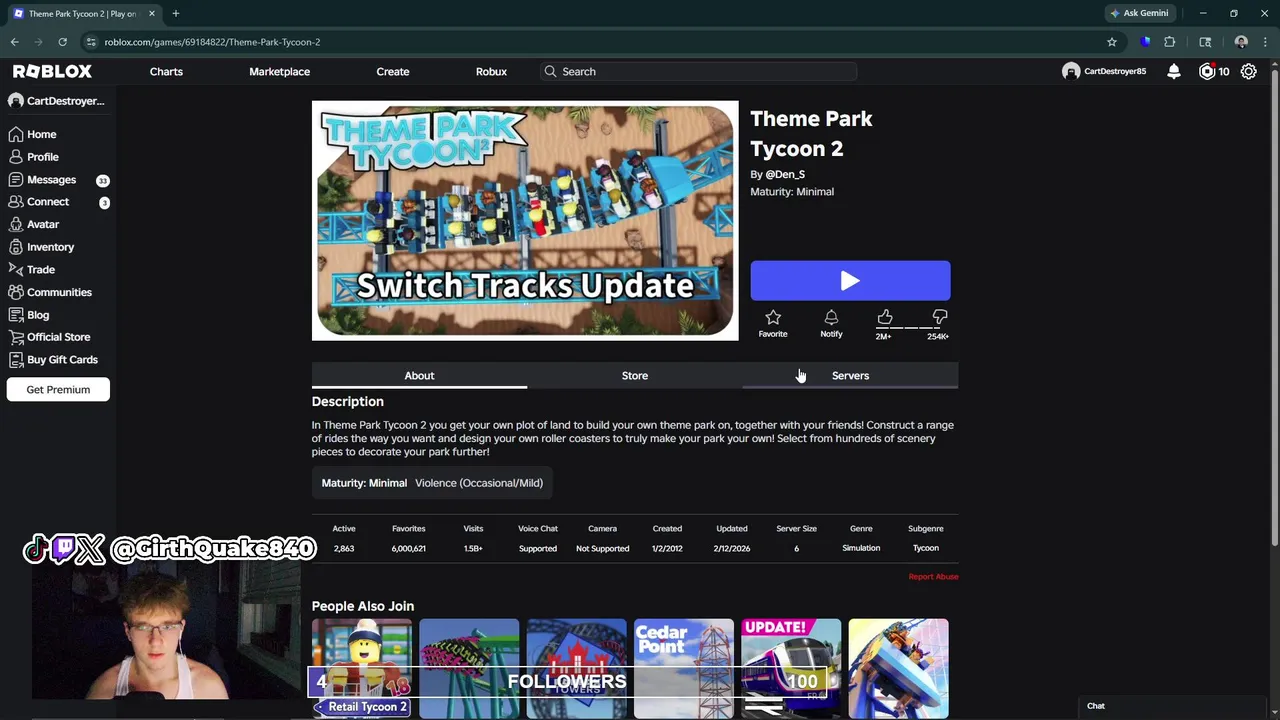
Task: Click the Tycoon subgenre value
Action: (926, 548)
